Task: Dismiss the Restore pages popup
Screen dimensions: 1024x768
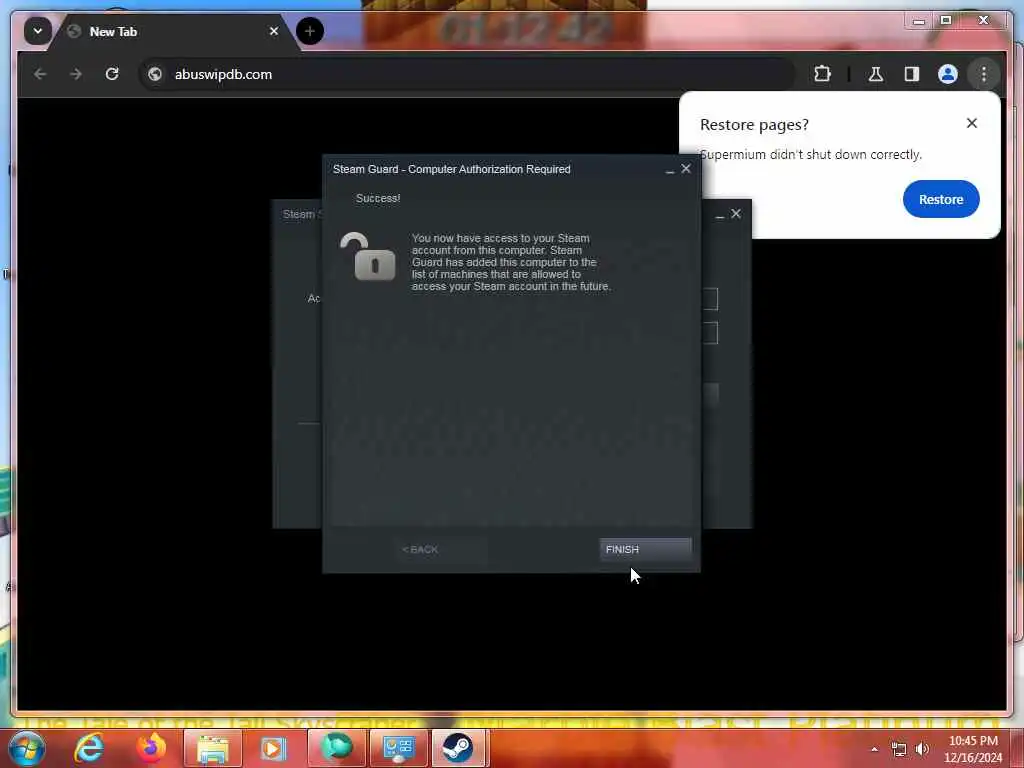Action: [971, 123]
